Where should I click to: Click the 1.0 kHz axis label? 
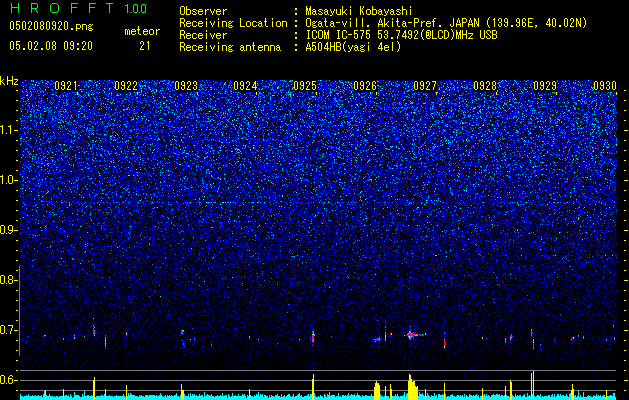click(8, 180)
